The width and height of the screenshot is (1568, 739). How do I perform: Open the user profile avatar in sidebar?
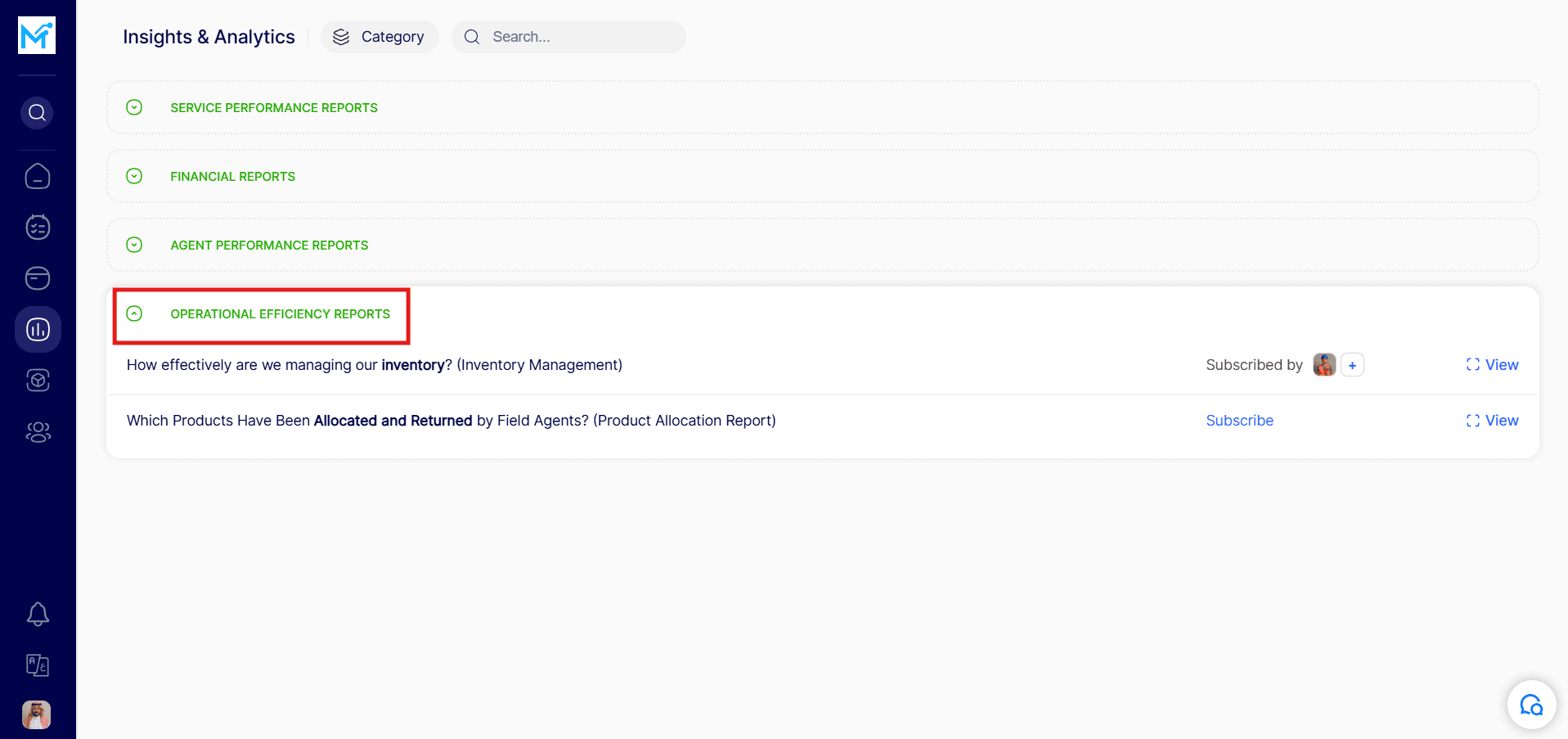pyautogui.click(x=37, y=714)
